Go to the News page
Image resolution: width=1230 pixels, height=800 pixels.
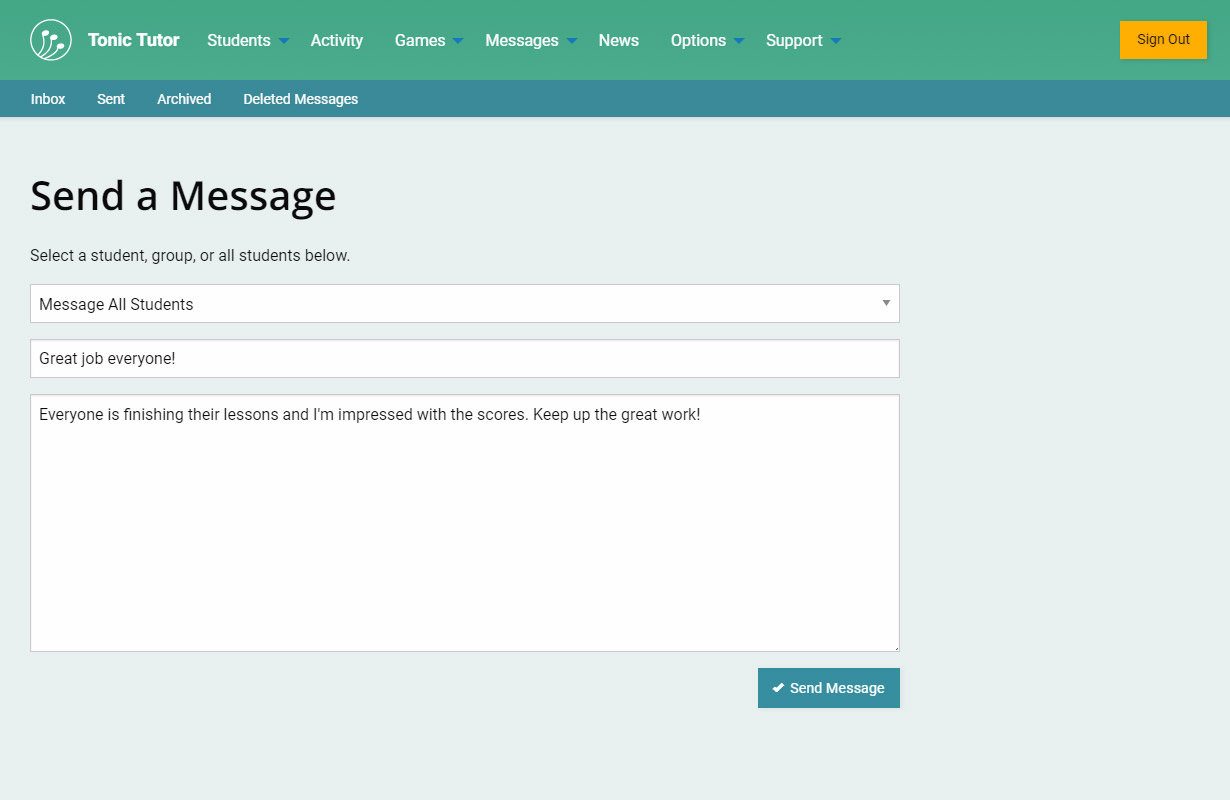click(618, 40)
